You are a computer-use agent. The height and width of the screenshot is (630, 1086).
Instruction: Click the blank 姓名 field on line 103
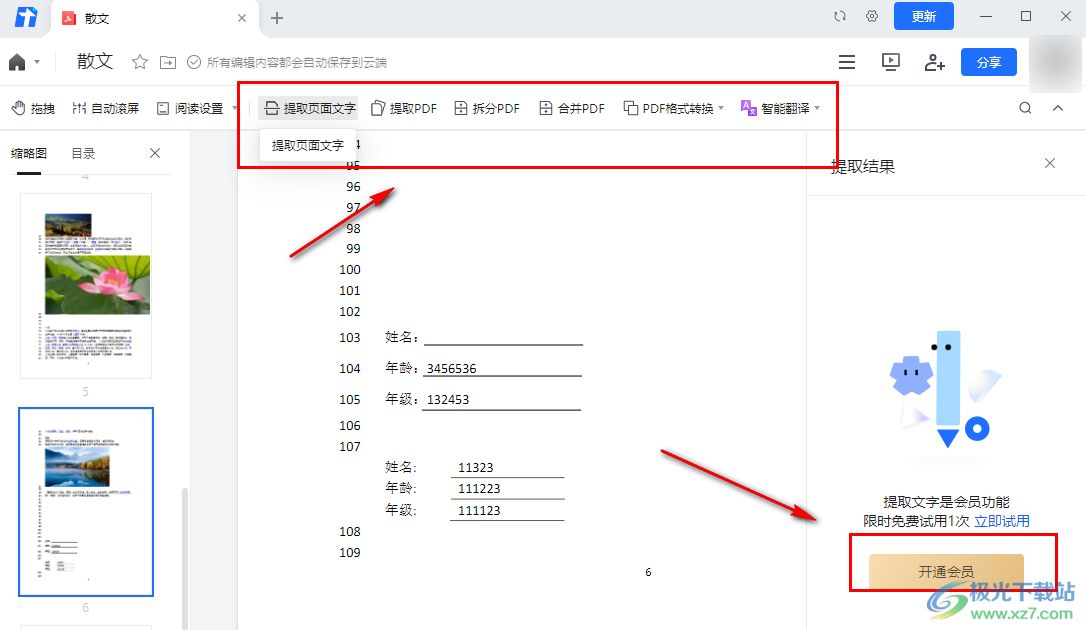coord(504,337)
